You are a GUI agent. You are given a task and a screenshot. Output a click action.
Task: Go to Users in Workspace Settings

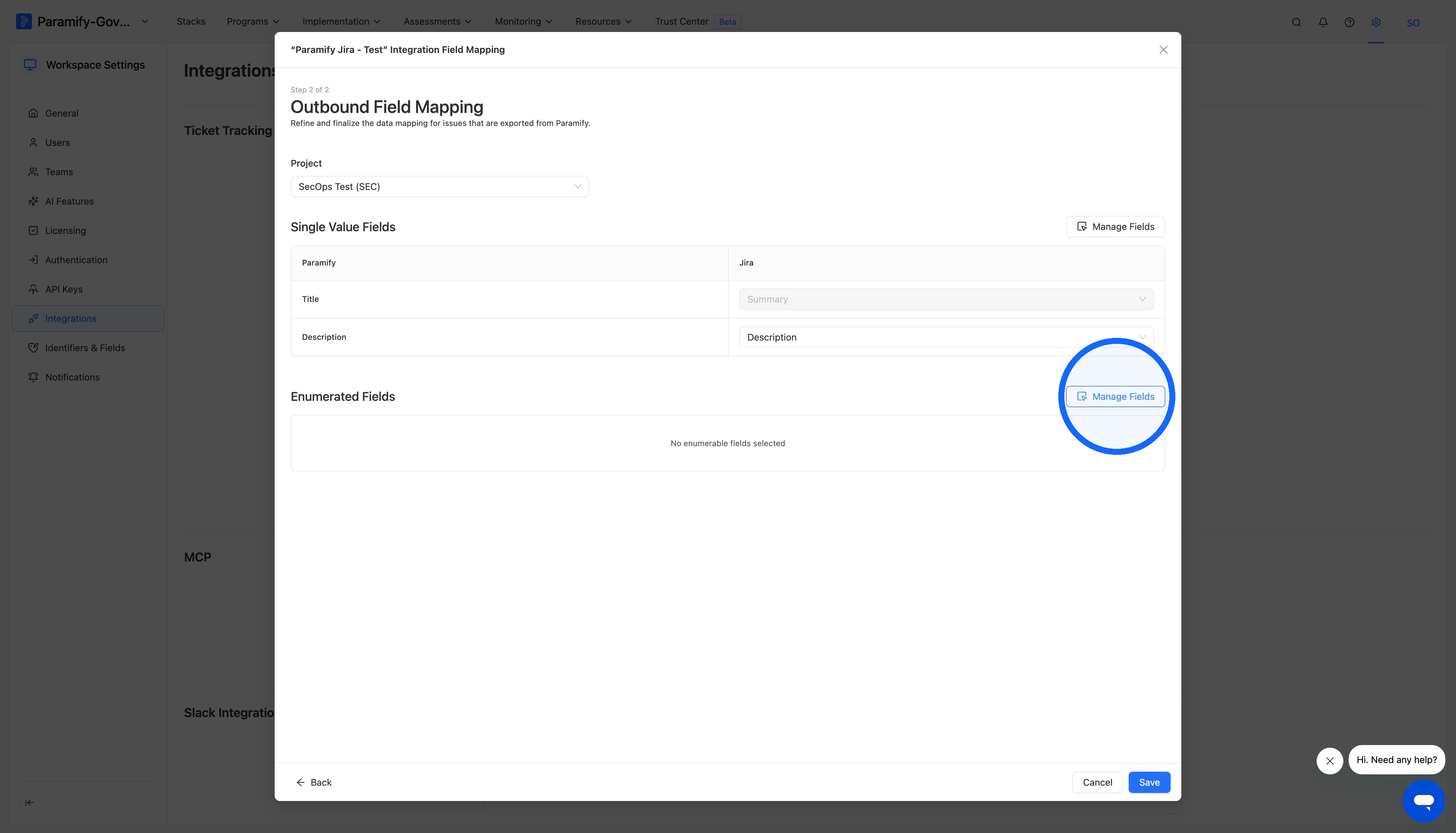click(x=88, y=143)
